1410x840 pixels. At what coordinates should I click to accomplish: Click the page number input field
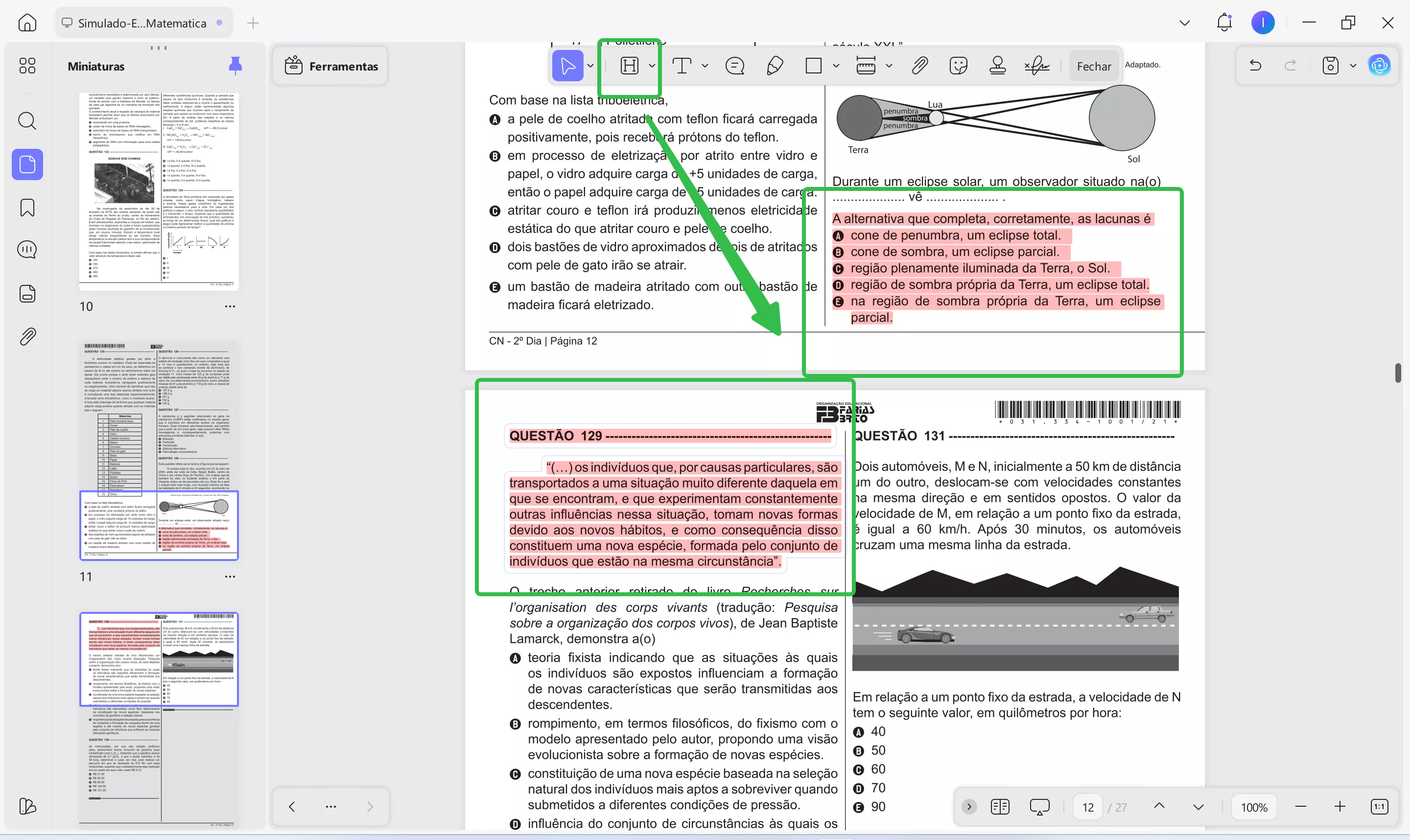coord(1088,807)
